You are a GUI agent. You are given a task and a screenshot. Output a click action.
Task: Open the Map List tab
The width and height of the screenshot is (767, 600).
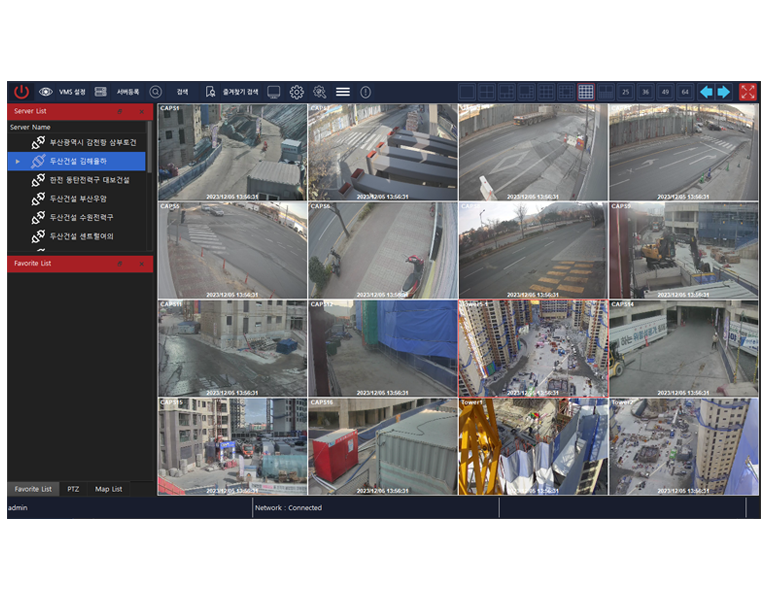point(108,489)
